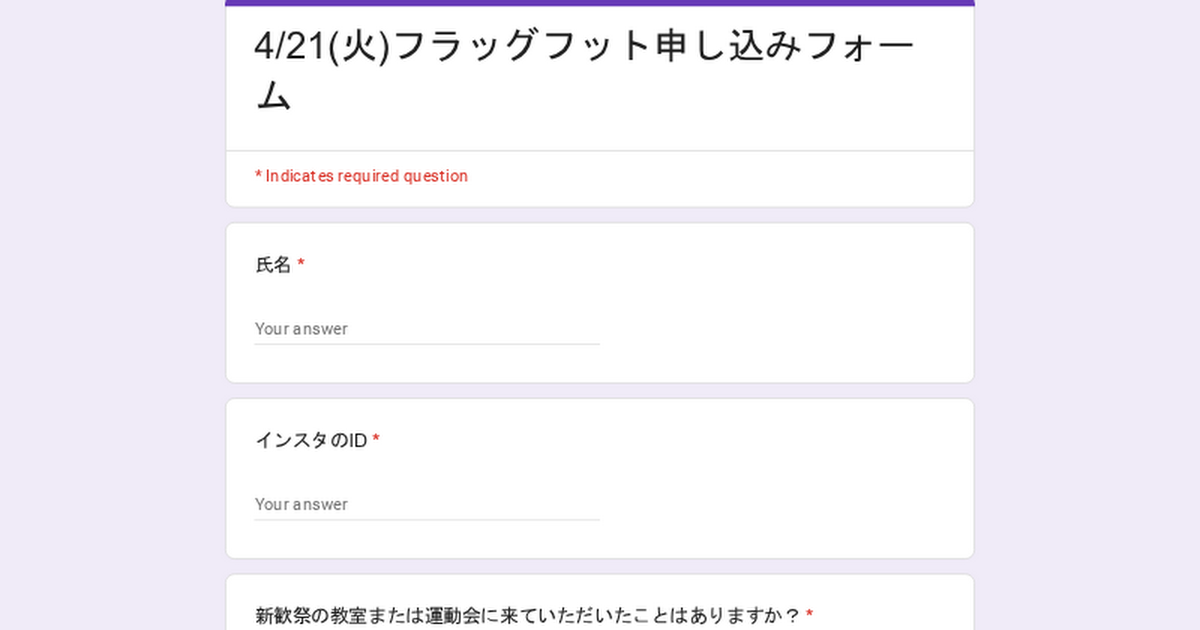Click the asterisk after ありますか？ question

[x=809, y=615]
